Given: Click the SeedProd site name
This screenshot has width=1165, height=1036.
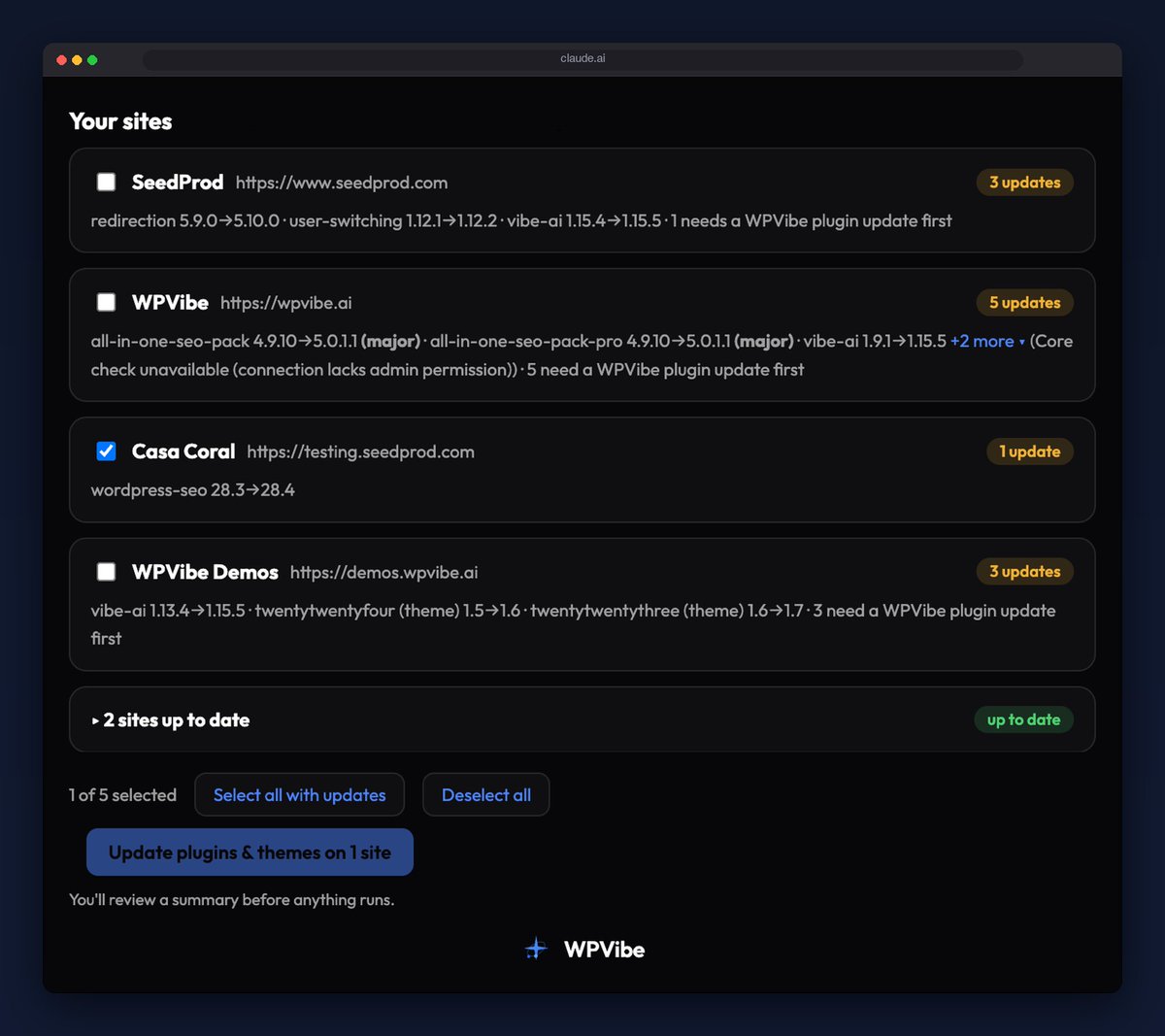Looking at the screenshot, I should pyautogui.click(x=178, y=182).
